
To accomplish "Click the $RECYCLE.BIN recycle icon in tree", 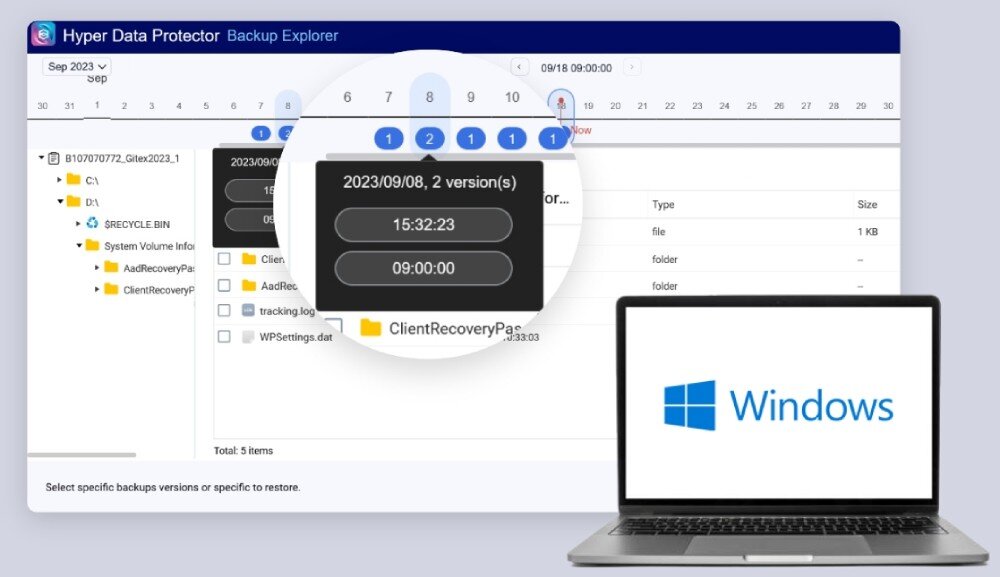I will click(93, 223).
